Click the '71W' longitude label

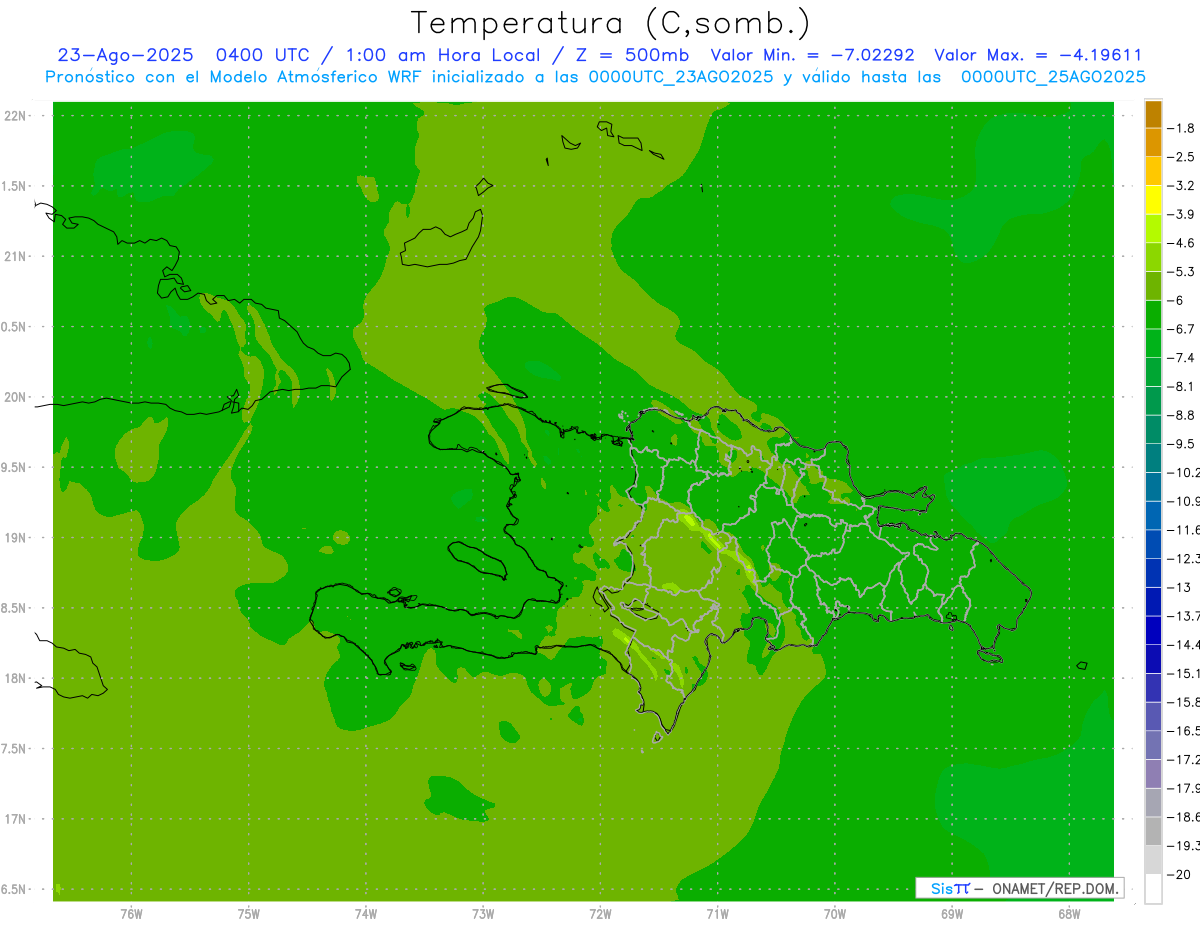[x=717, y=914]
